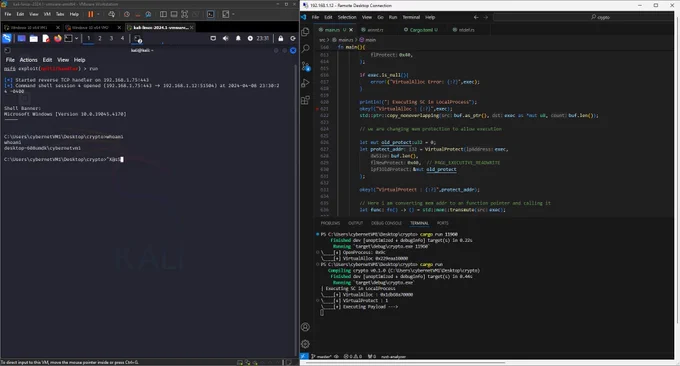Open VMware Tabs menu
This screenshot has height=366, width=680.
[x=60, y=14]
